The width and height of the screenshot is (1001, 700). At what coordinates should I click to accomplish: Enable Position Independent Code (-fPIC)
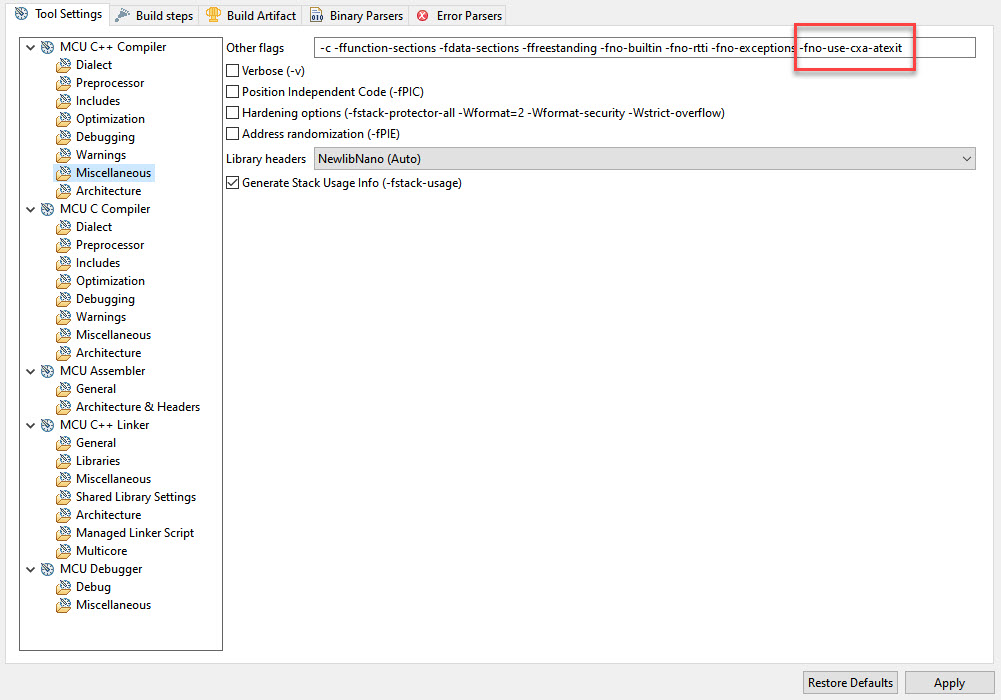[233, 92]
